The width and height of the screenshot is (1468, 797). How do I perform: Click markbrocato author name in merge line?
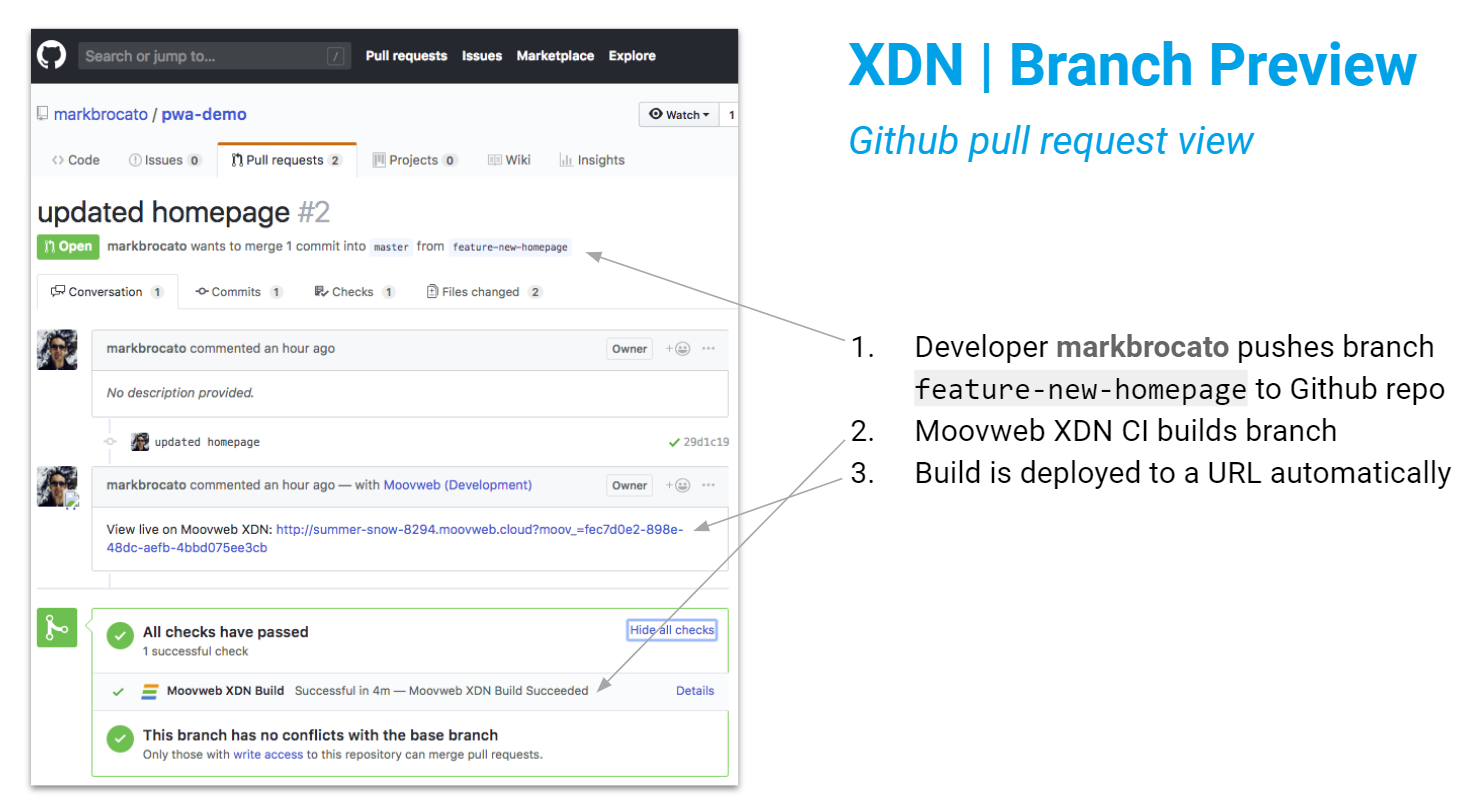click(x=146, y=246)
